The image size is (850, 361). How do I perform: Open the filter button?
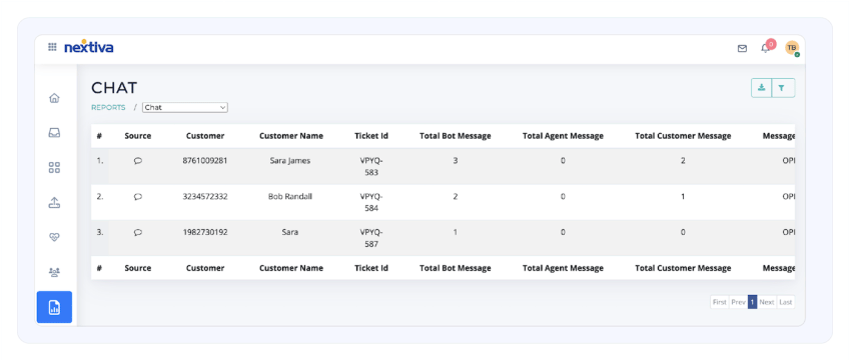coord(783,88)
